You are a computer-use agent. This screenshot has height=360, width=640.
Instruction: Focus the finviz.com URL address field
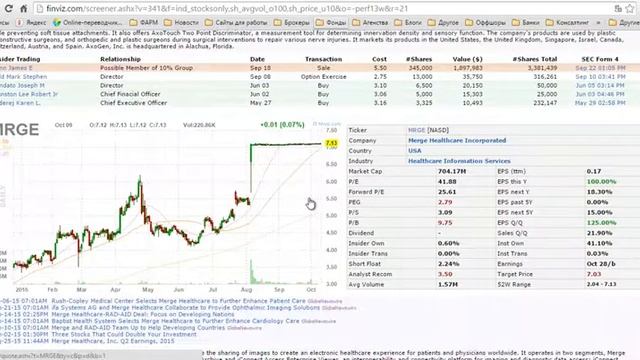[x=322, y=9]
